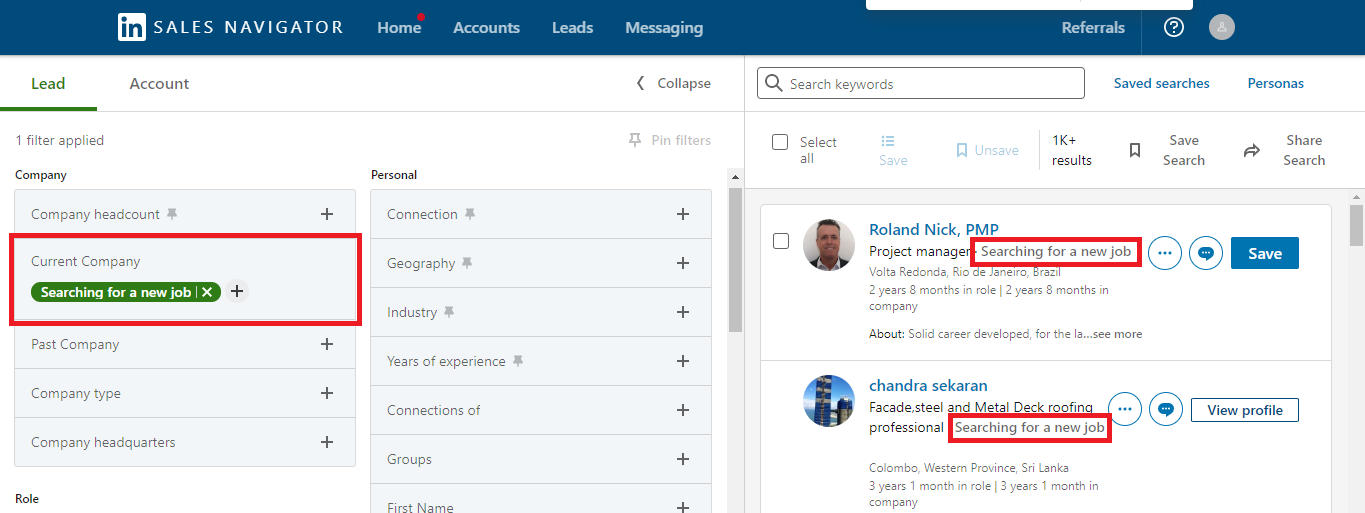Add another Current Company value with plus

pos(237,291)
